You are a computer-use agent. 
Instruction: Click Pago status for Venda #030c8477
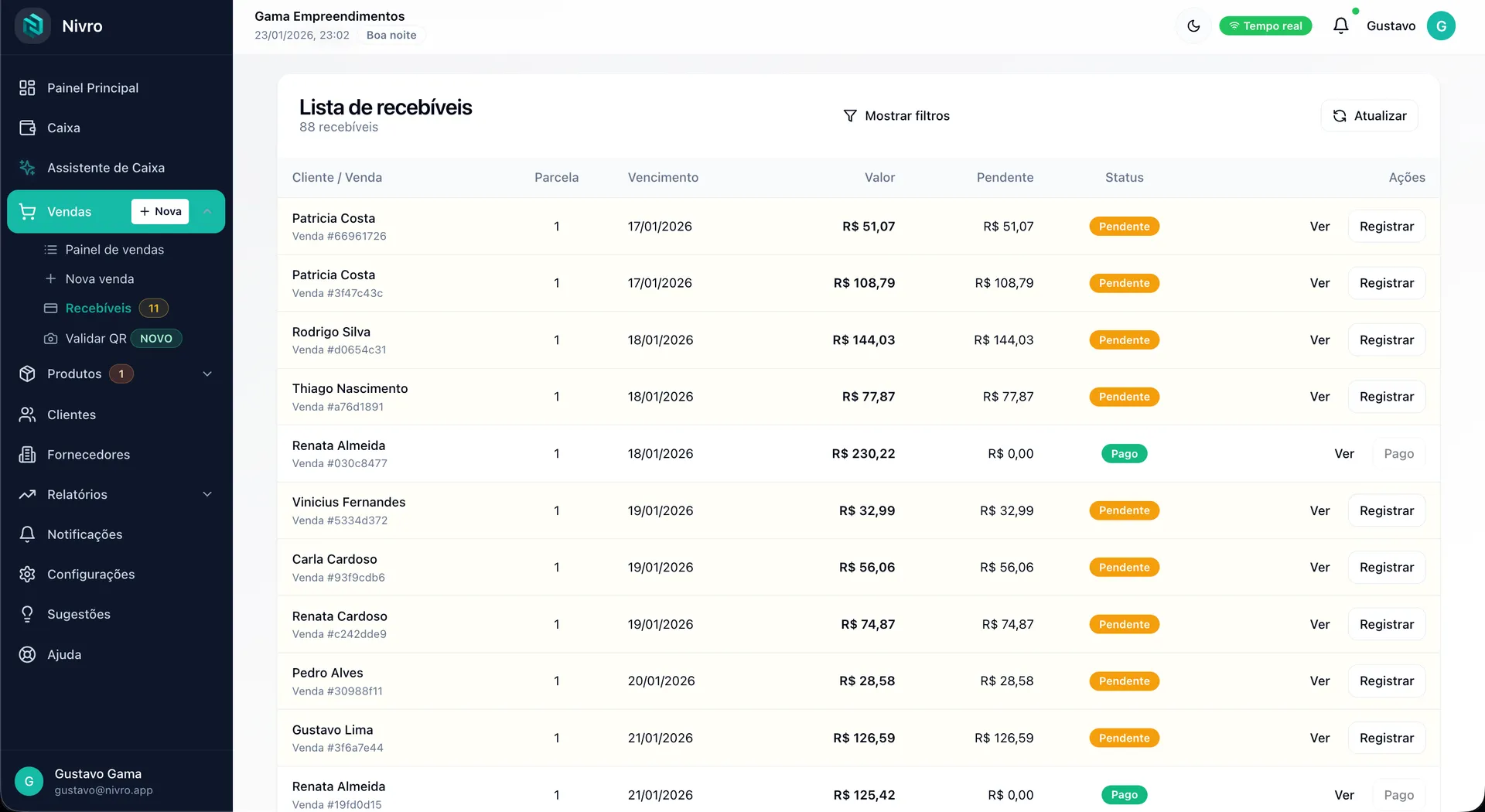1124,454
